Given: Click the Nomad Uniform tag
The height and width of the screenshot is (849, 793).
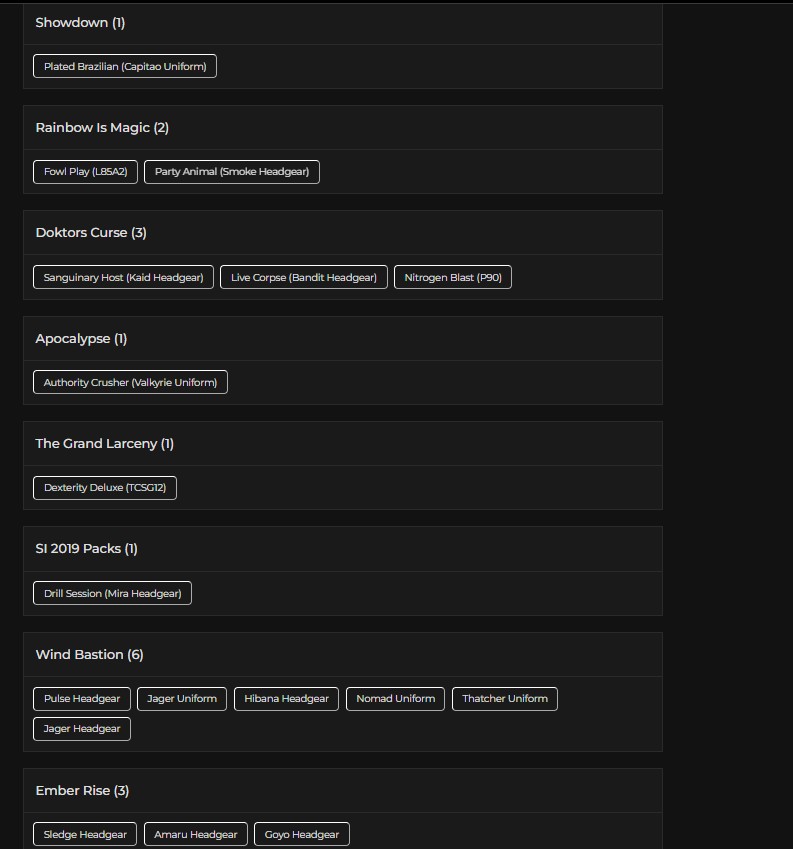Looking at the screenshot, I should pos(396,698).
